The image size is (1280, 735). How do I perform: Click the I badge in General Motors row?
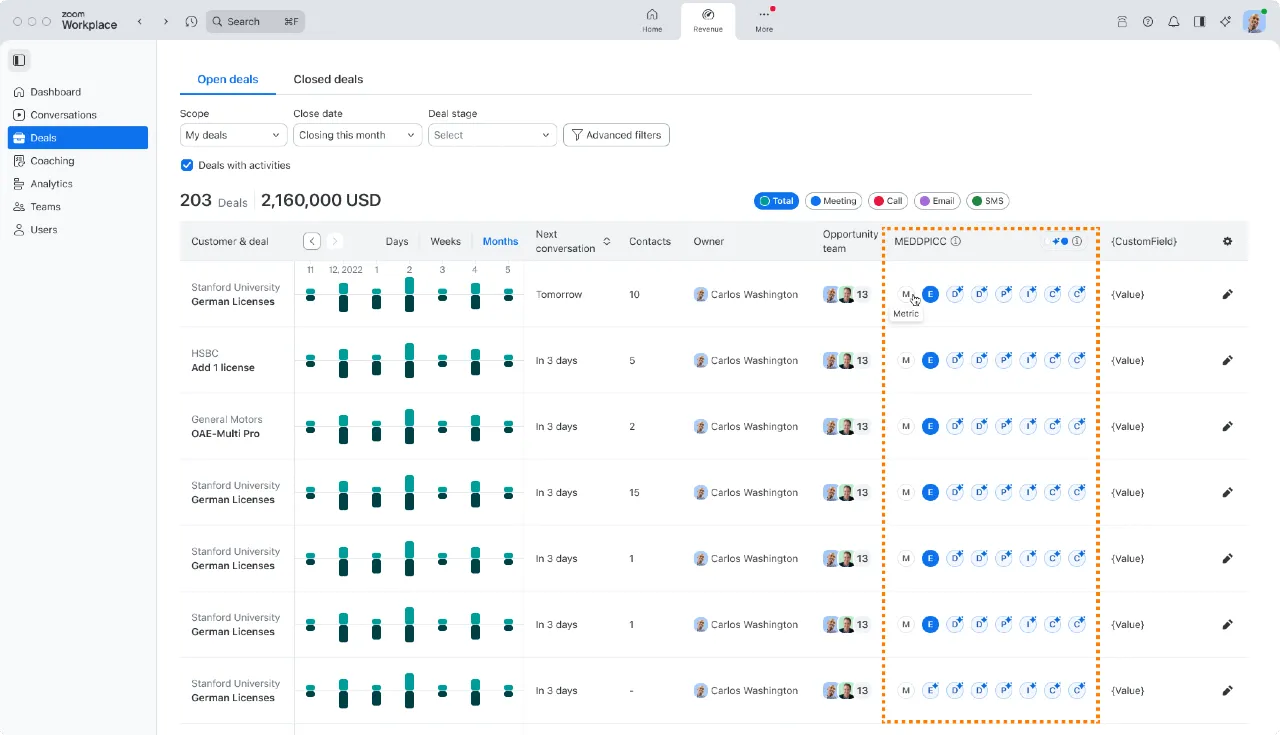(x=1028, y=426)
